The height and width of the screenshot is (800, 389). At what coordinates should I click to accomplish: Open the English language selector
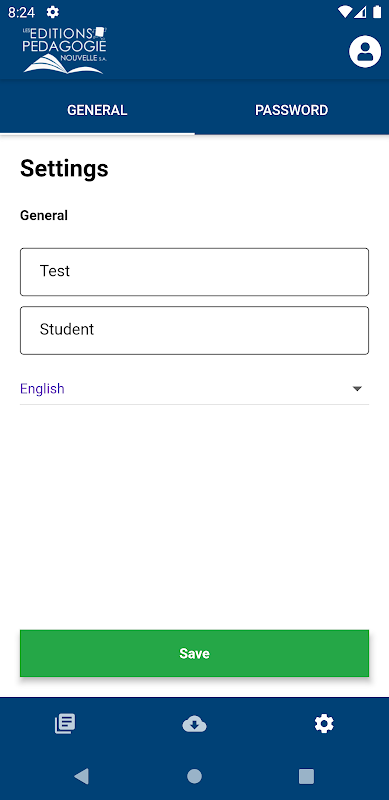pos(194,389)
